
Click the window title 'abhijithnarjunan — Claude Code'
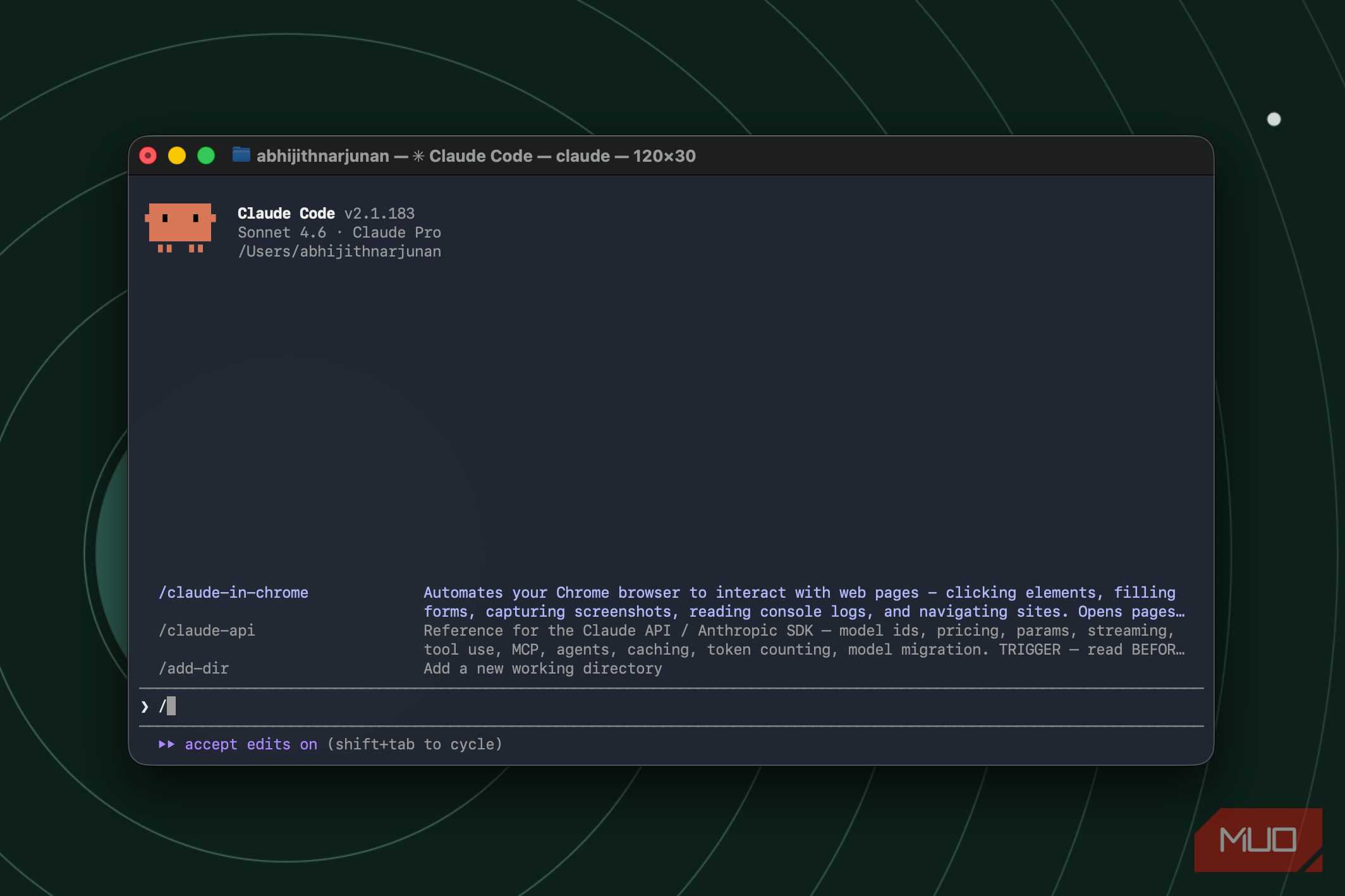(x=476, y=156)
